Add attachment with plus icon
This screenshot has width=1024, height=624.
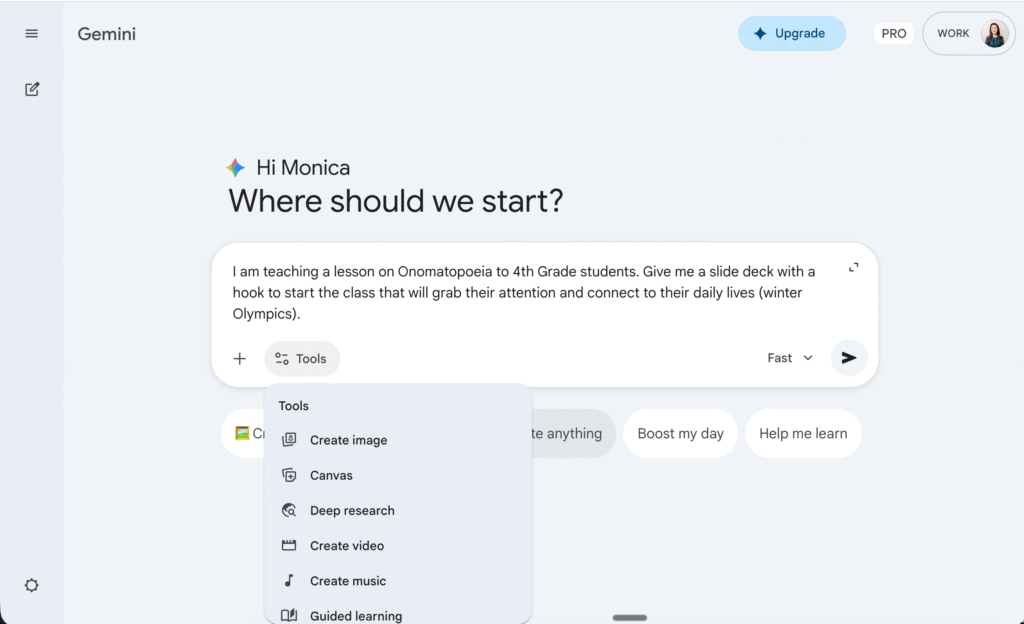(240, 359)
